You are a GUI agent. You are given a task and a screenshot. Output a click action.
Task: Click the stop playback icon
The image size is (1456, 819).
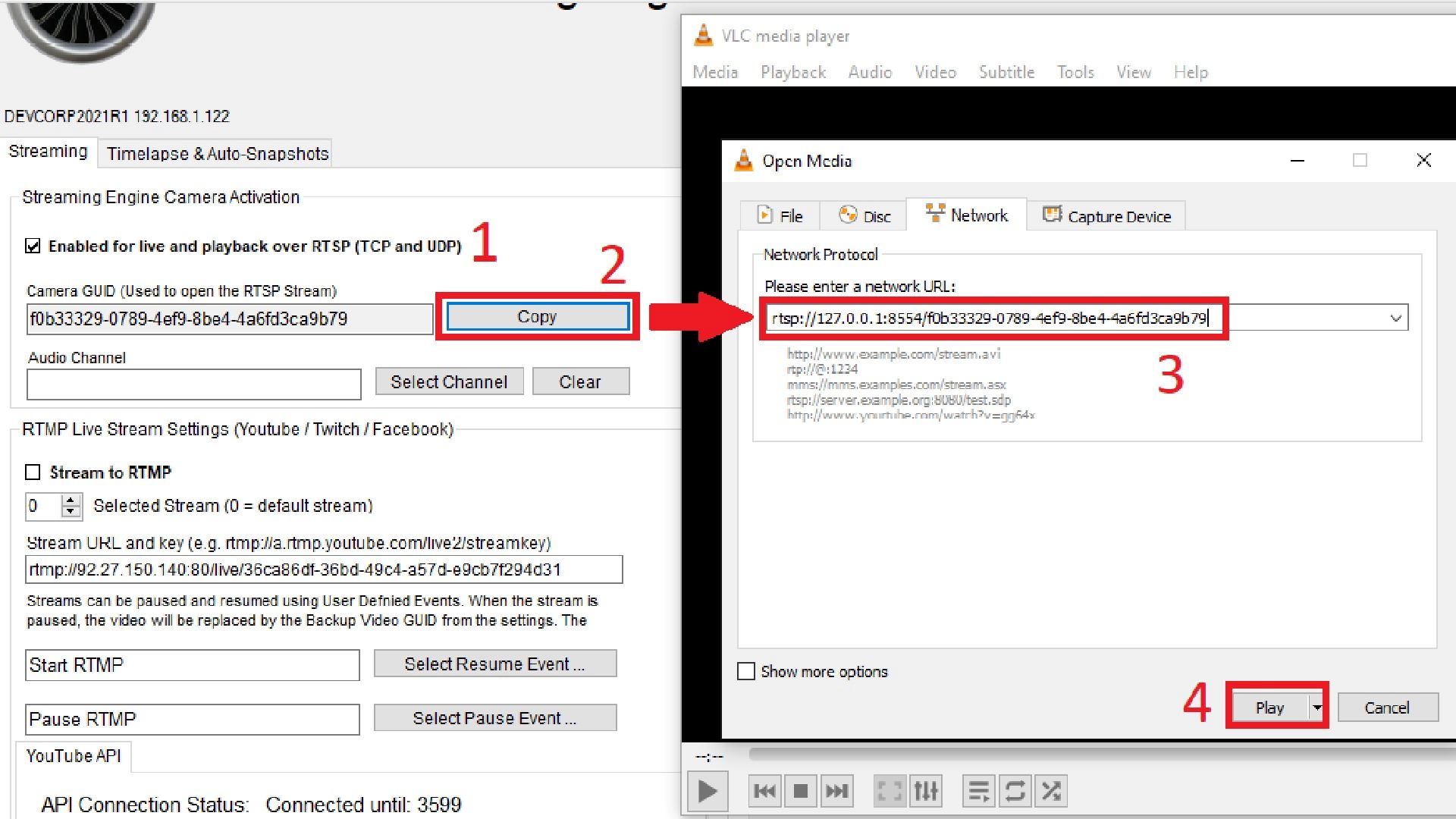point(800,792)
